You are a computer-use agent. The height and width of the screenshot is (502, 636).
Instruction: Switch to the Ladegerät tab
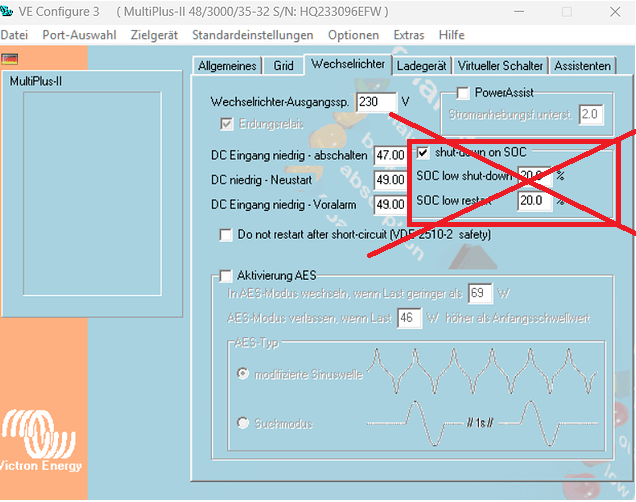(x=421, y=66)
